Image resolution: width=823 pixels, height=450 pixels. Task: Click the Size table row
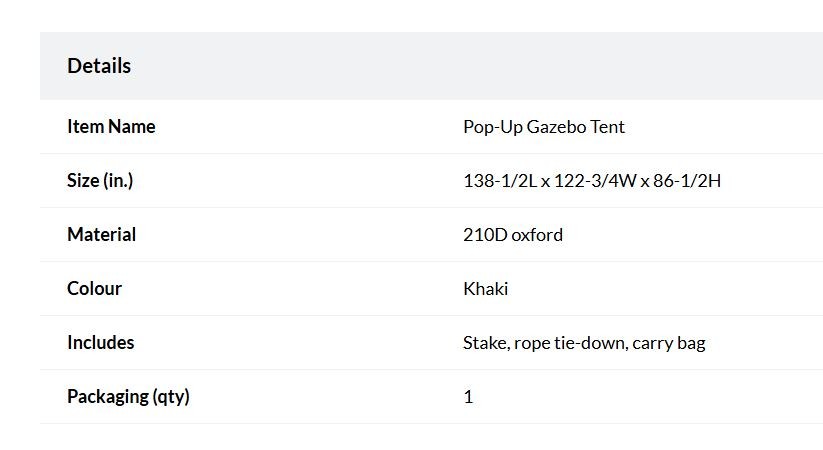(x=431, y=181)
